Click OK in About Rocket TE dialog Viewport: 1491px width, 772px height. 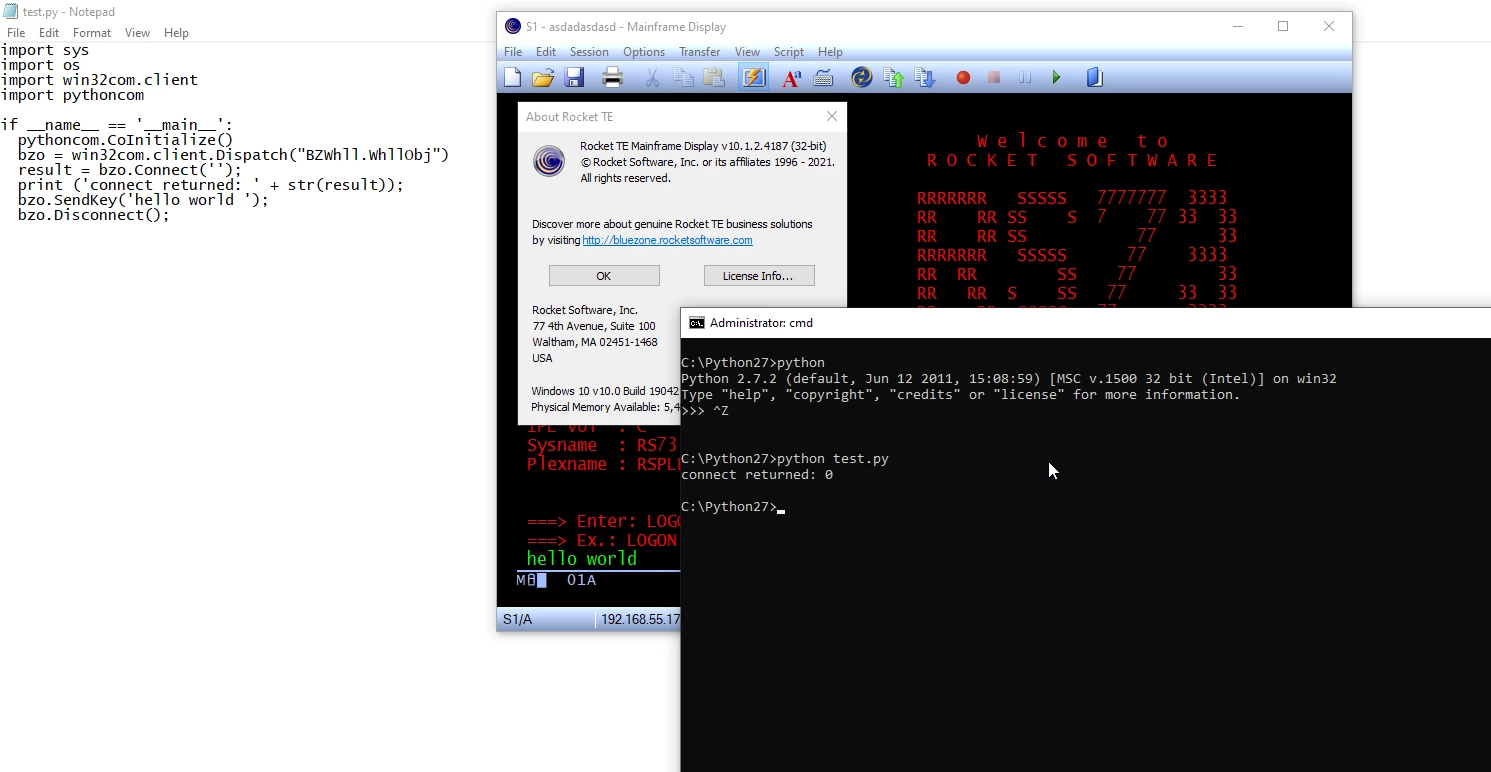click(604, 276)
